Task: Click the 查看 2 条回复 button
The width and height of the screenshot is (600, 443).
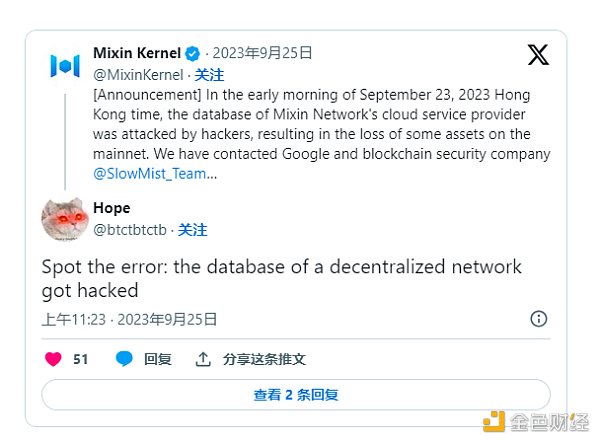Action: click(296, 395)
